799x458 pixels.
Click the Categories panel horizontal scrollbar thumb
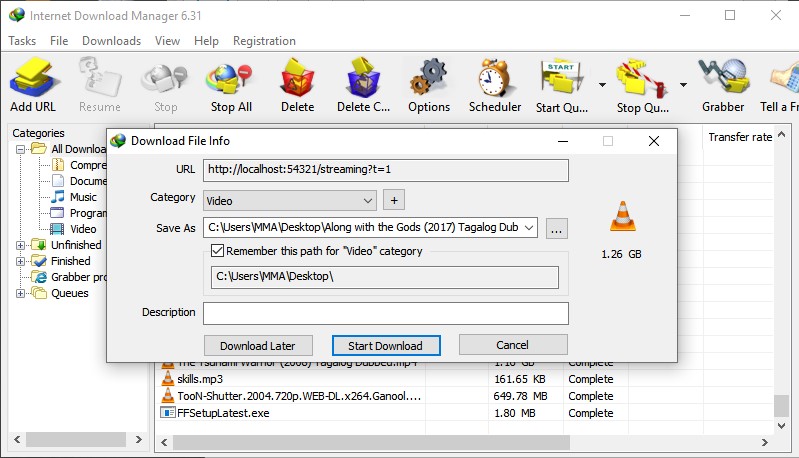tap(76, 439)
